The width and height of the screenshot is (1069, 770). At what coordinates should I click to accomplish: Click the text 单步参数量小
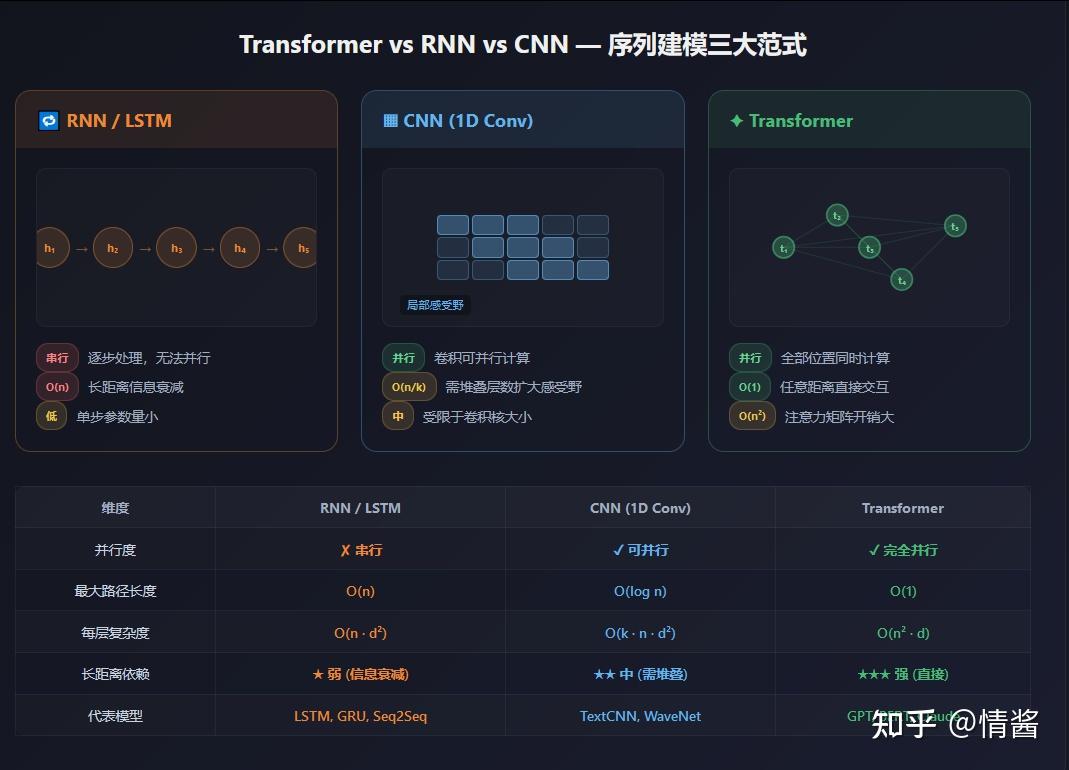[117, 417]
